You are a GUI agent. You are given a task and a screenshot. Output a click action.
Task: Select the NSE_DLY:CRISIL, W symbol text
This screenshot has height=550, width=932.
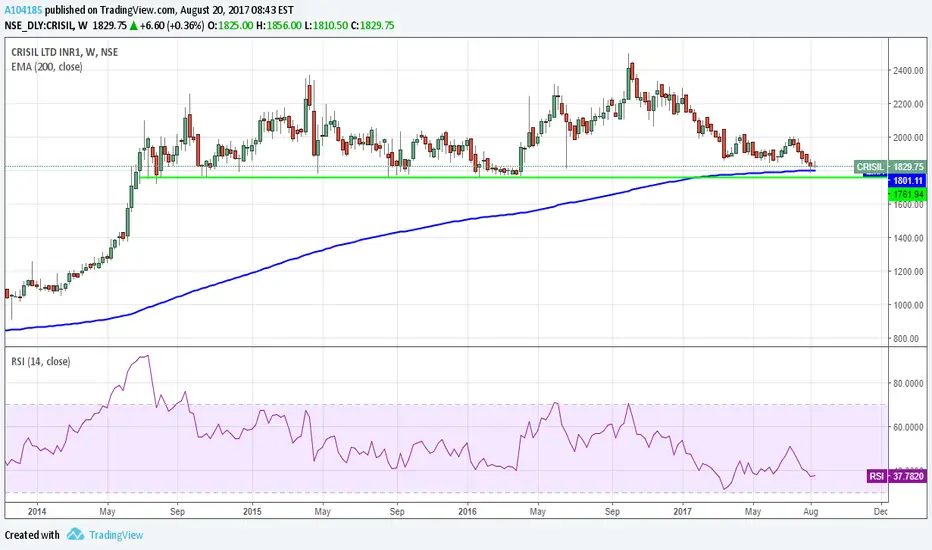[x=46, y=26]
